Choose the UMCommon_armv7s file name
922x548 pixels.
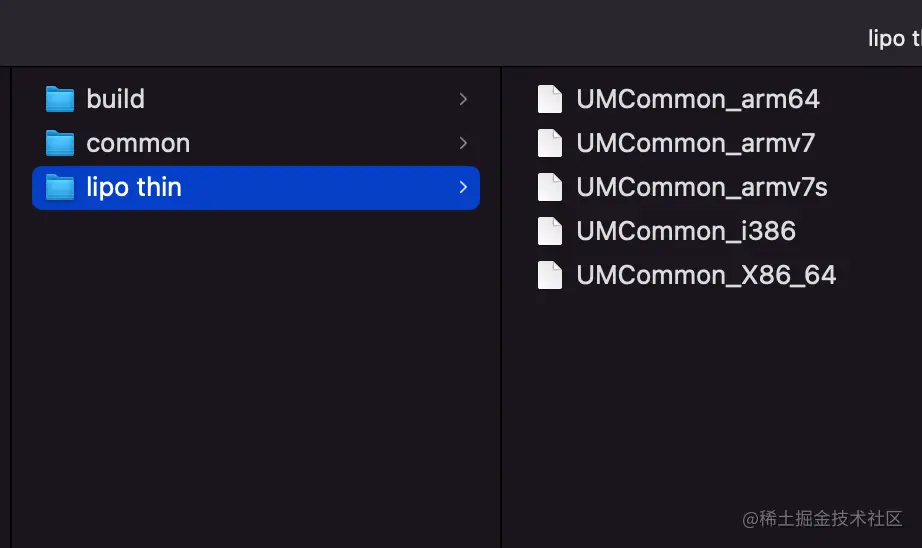[702, 187]
